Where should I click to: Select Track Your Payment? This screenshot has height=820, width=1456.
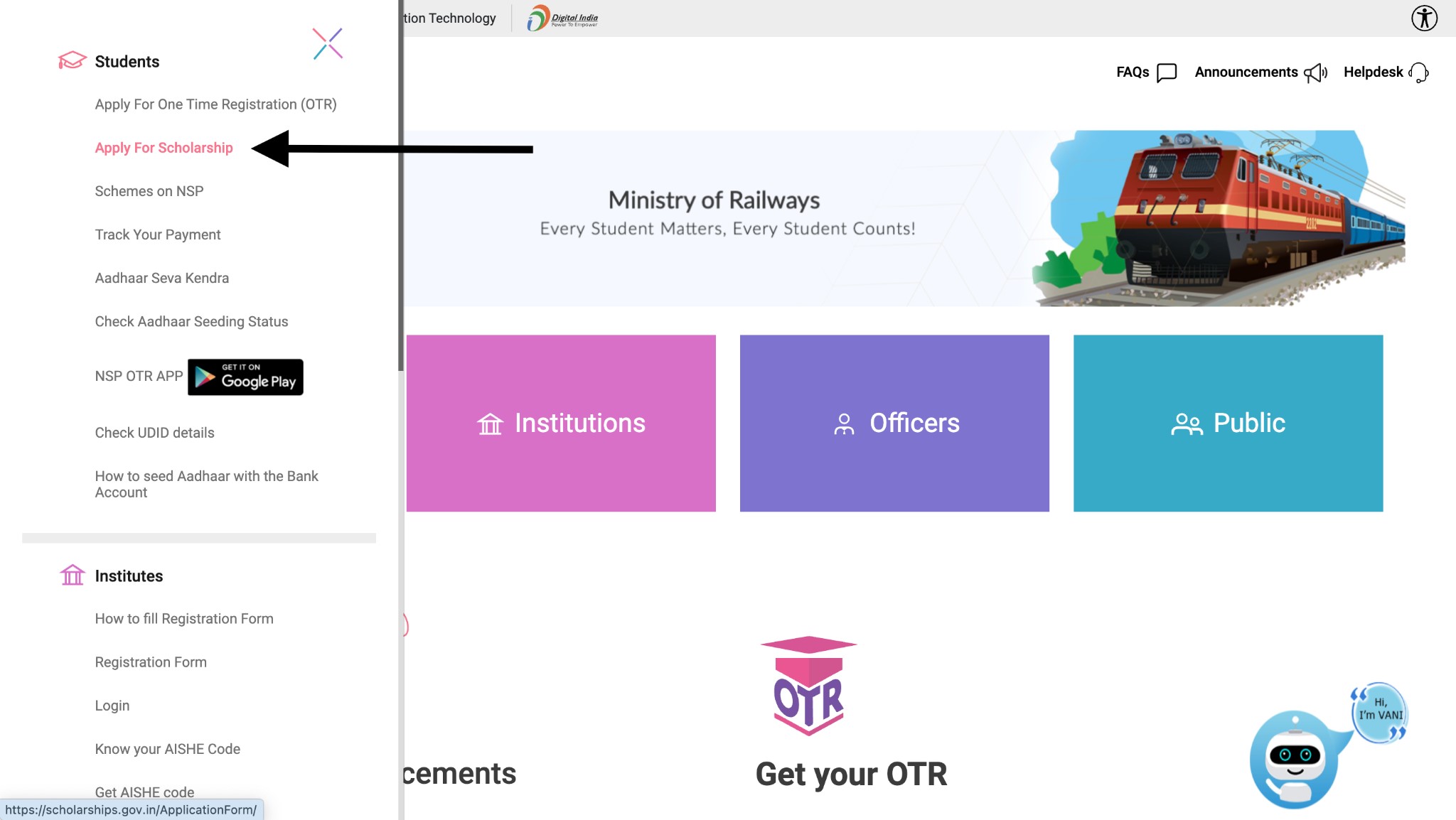(x=158, y=234)
